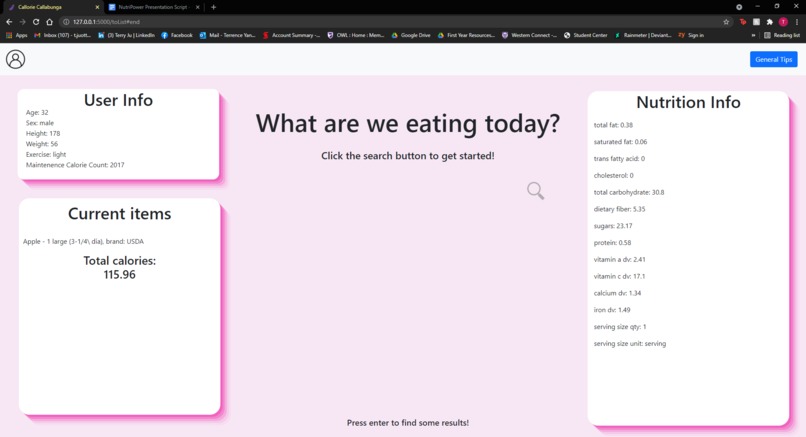This screenshot has height=437, width=806.
Task: Click the magnifying glass search icon
Action: 535,190
